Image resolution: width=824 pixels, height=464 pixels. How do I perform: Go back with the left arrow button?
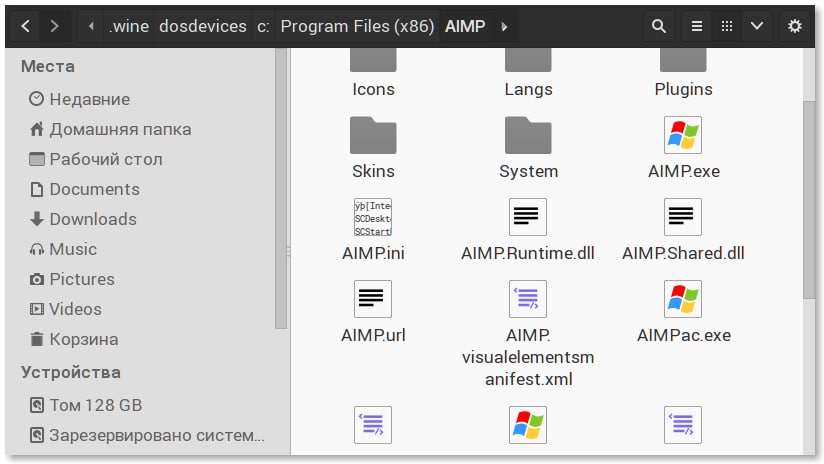point(25,26)
